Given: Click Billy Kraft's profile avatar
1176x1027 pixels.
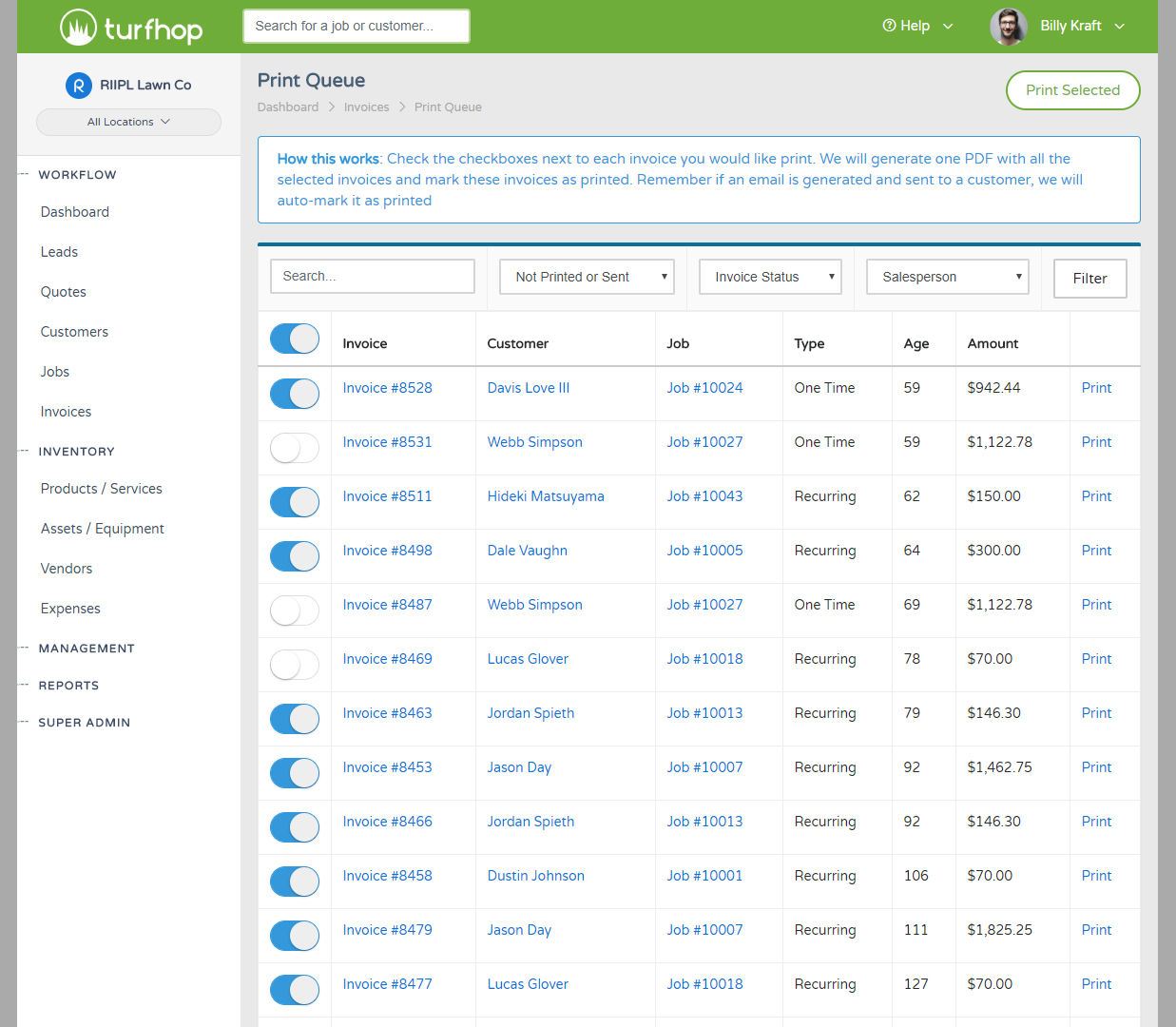Looking at the screenshot, I should [x=1008, y=27].
